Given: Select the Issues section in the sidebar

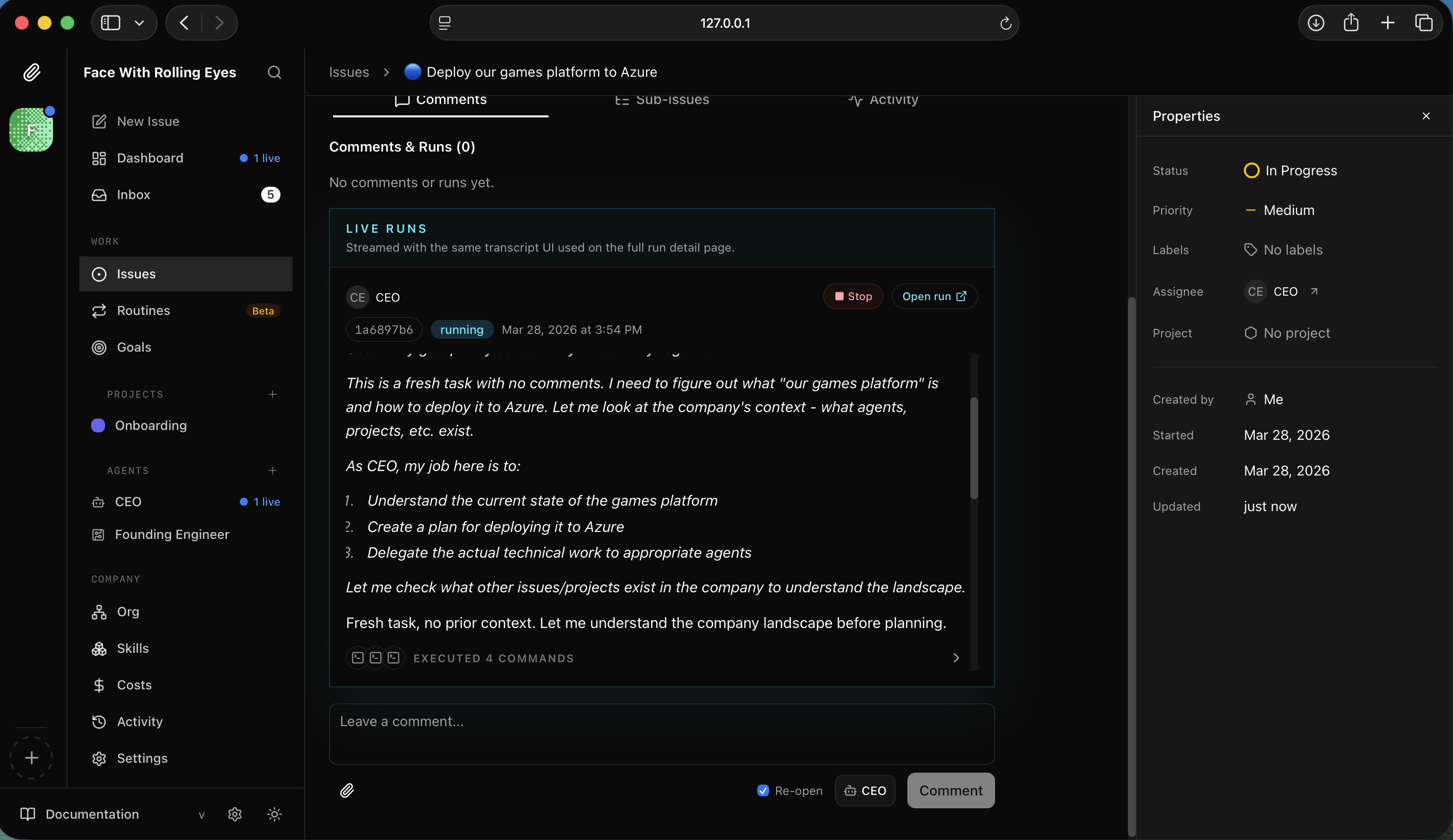Looking at the screenshot, I should click(138, 274).
